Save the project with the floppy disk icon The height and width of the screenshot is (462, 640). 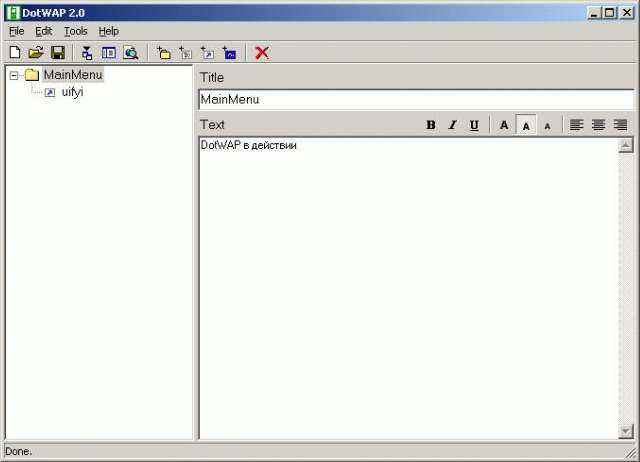pos(58,53)
